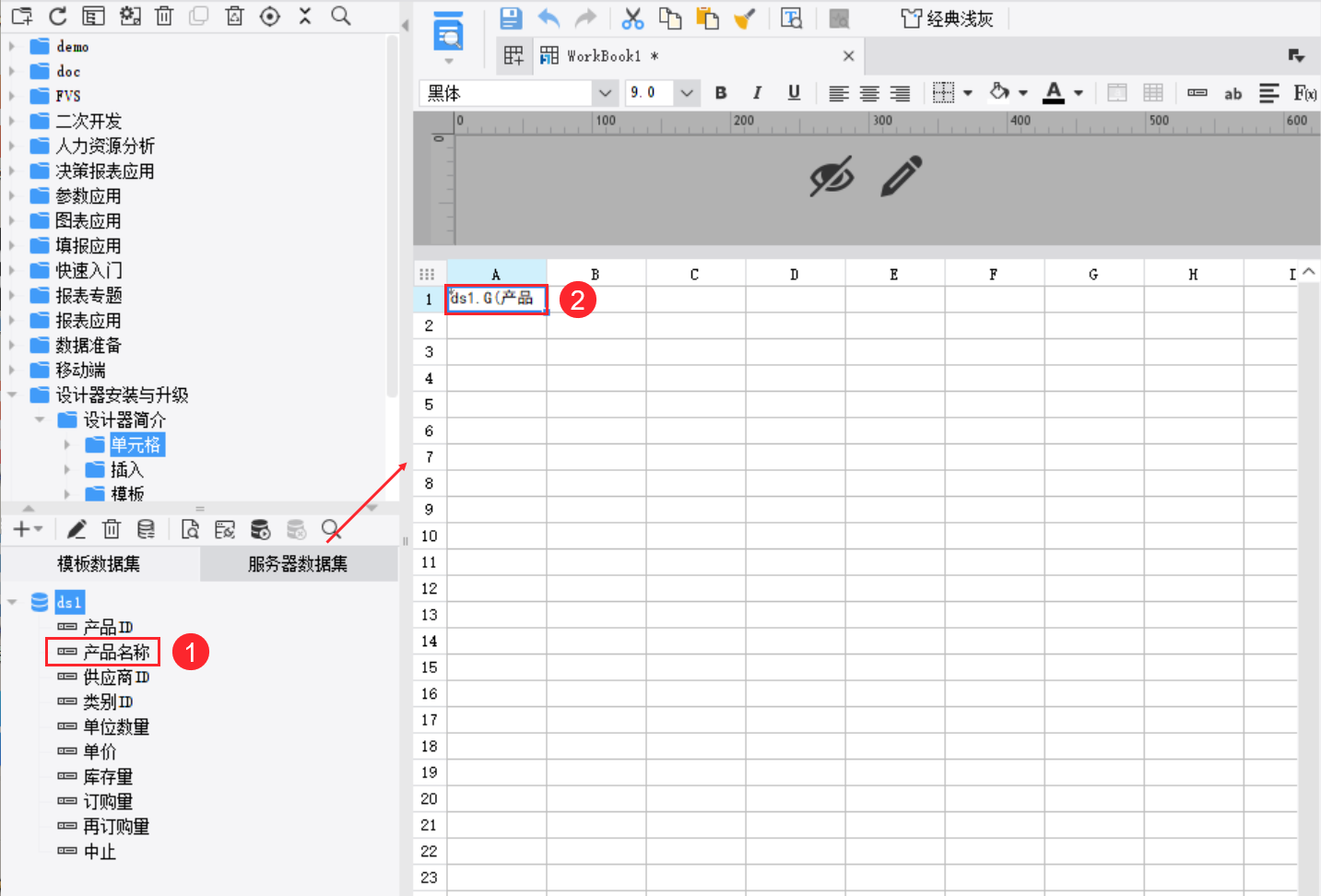Screen dimensions: 1321x896
Task: Toggle italic formatting
Action: pyautogui.click(x=757, y=93)
